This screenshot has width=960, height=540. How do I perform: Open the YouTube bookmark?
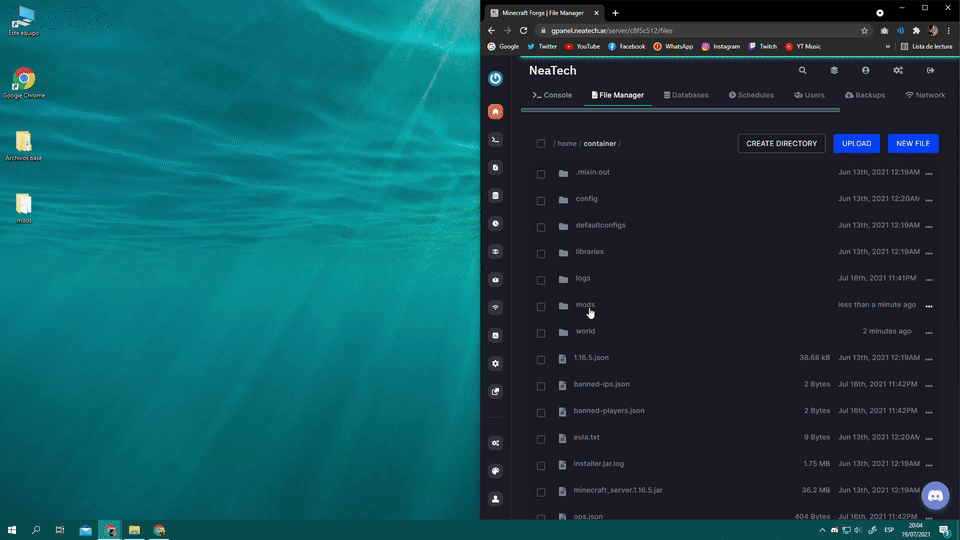point(582,47)
